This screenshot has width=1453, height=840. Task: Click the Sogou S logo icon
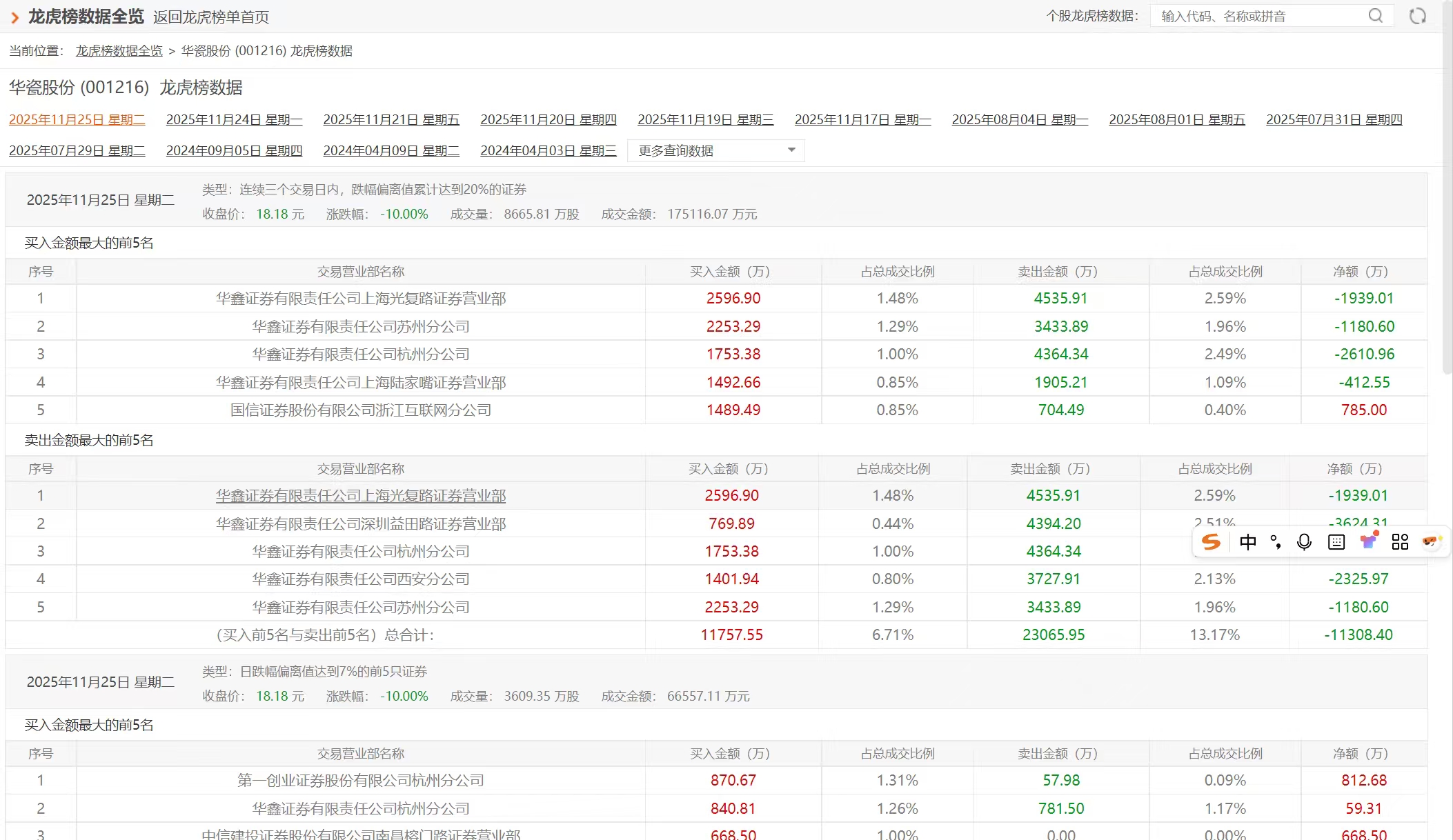click(x=1211, y=542)
